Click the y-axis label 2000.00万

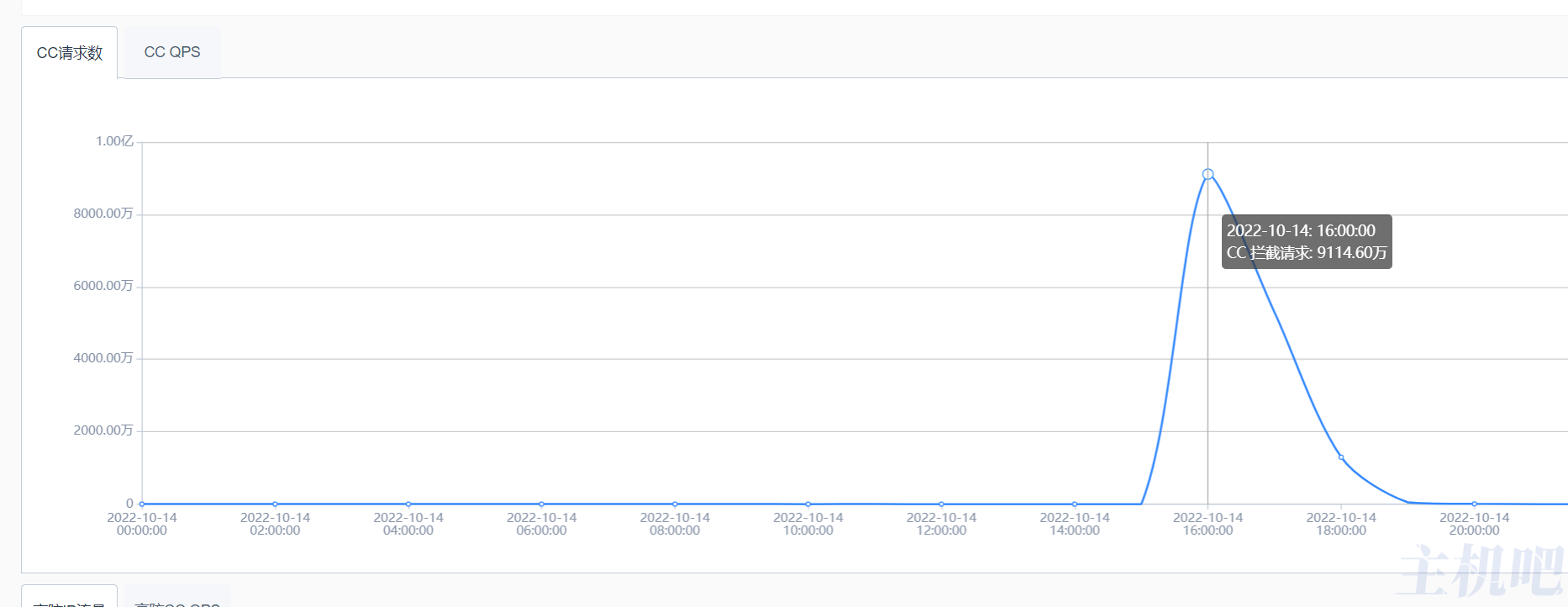click(x=103, y=430)
